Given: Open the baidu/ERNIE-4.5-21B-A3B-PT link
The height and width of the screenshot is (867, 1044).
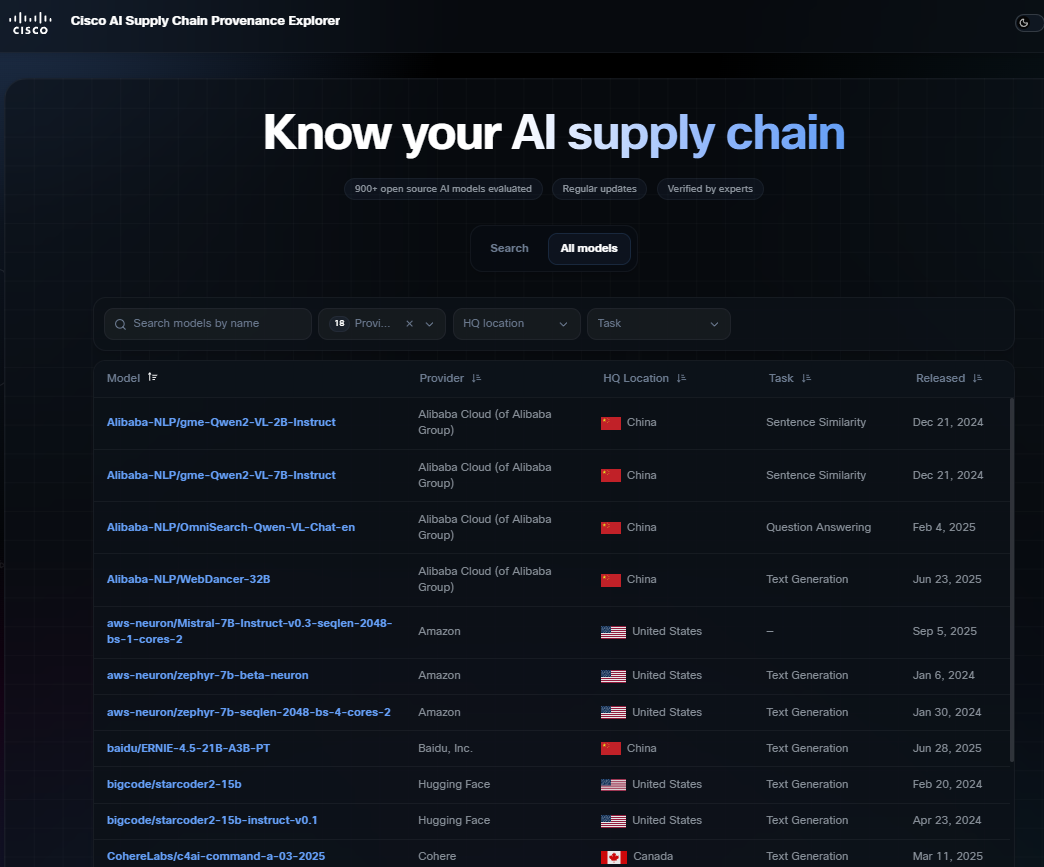Looking at the screenshot, I should pos(188,748).
